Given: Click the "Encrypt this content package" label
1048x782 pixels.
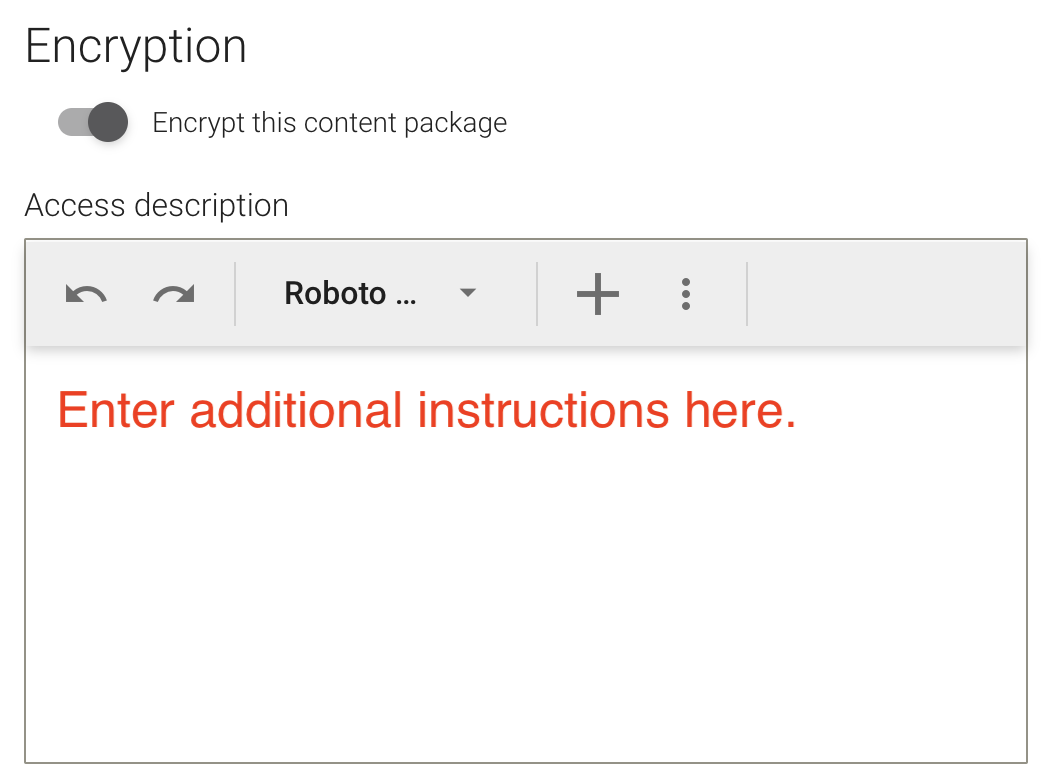Looking at the screenshot, I should (x=330, y=123).
